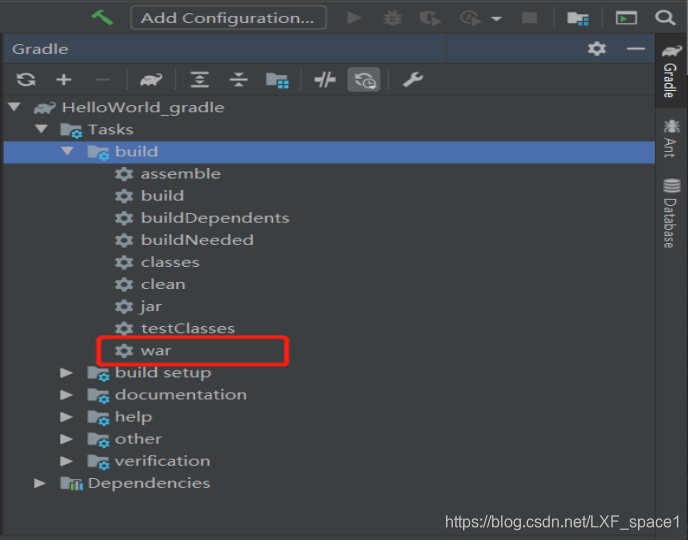This screenshot has width=689, height=541.
Task: Click the Search Everywhere magnifier icon
Action: pos(665,18)
